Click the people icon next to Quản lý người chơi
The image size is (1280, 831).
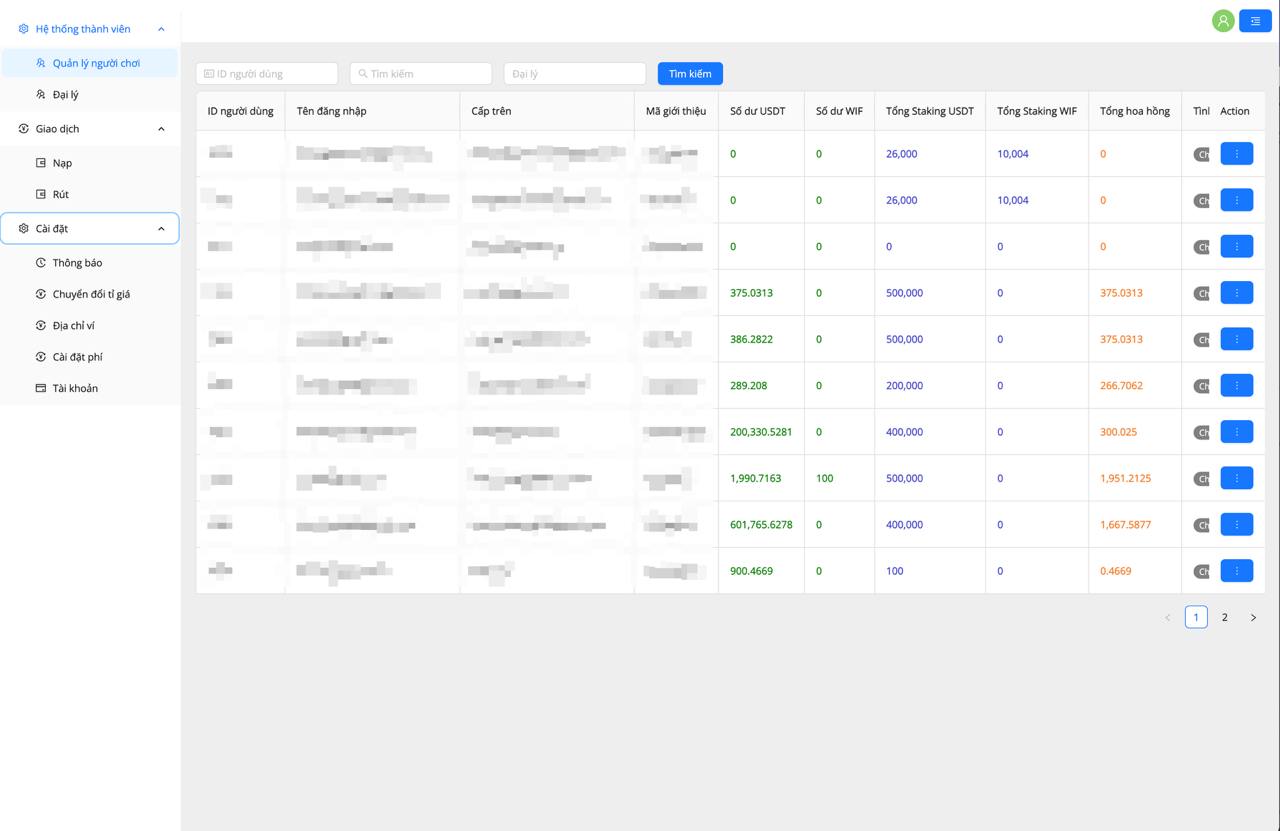point(41,63)
